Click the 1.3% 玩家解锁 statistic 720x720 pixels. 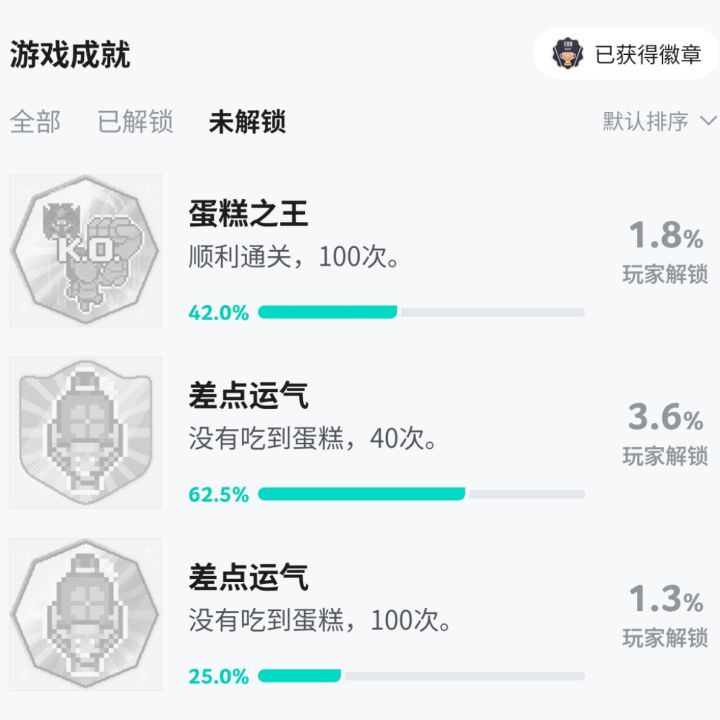(665, 615)
